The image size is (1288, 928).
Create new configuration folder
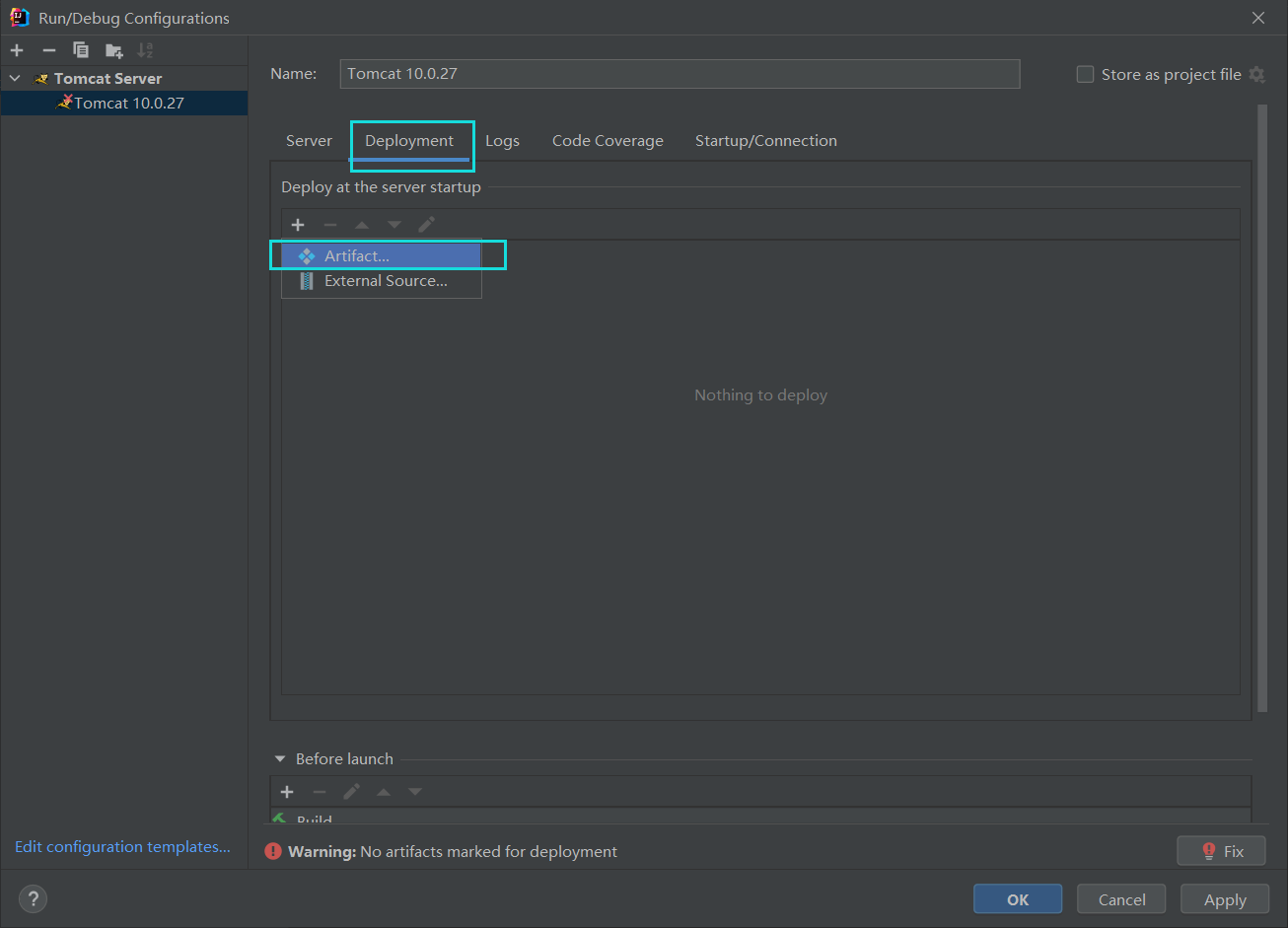pyautogui.click(x=114, y=50)
